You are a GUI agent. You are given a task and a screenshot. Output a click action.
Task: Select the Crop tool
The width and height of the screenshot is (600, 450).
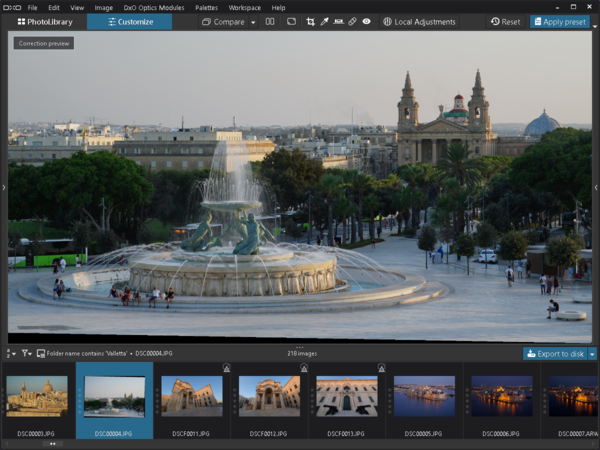(x=311, y=21)
